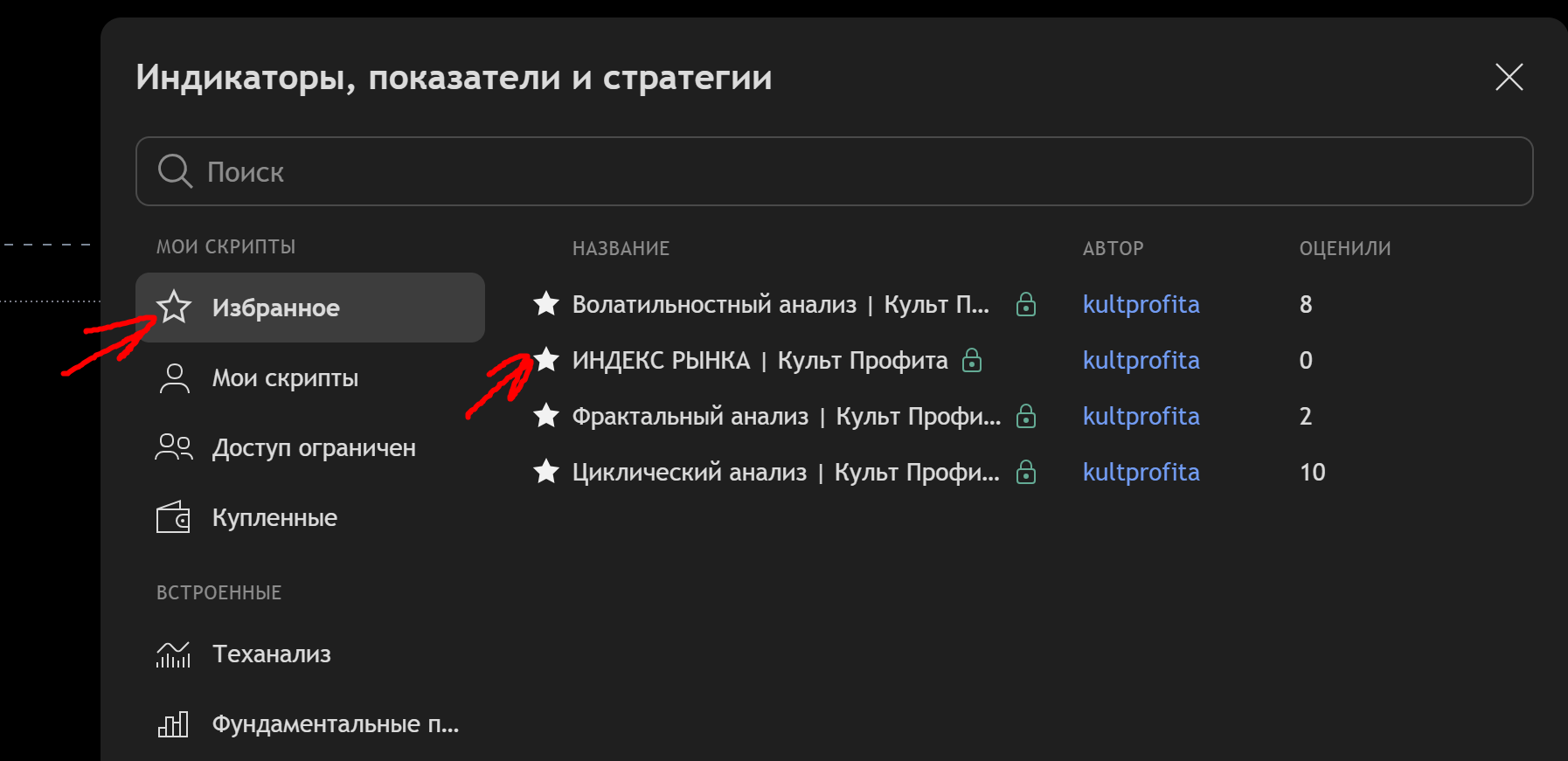
Task: Toggle star next to Циклический анализ
Action: click(x=546, y=472)
